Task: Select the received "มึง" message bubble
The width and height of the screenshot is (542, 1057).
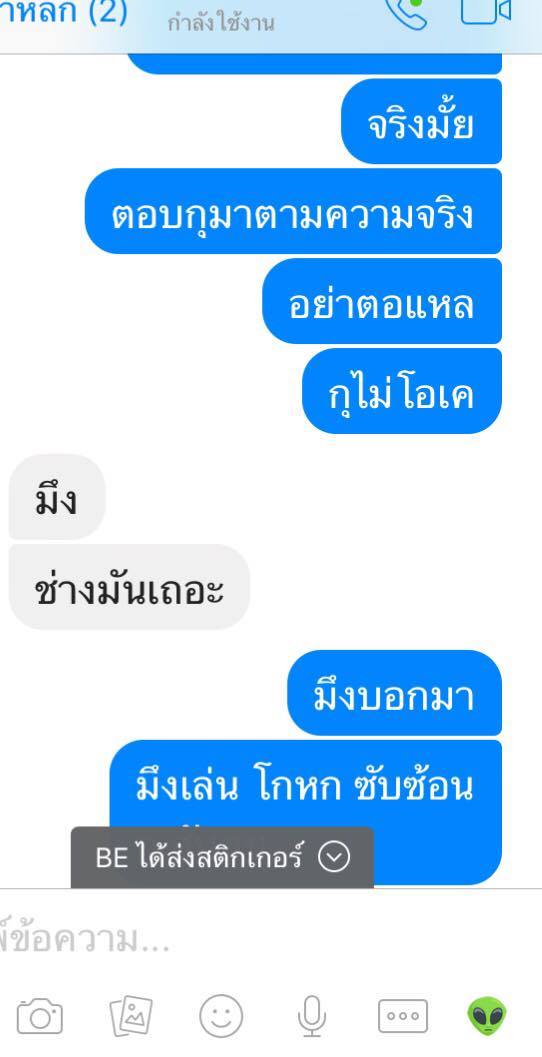Action: pos(57,497)
